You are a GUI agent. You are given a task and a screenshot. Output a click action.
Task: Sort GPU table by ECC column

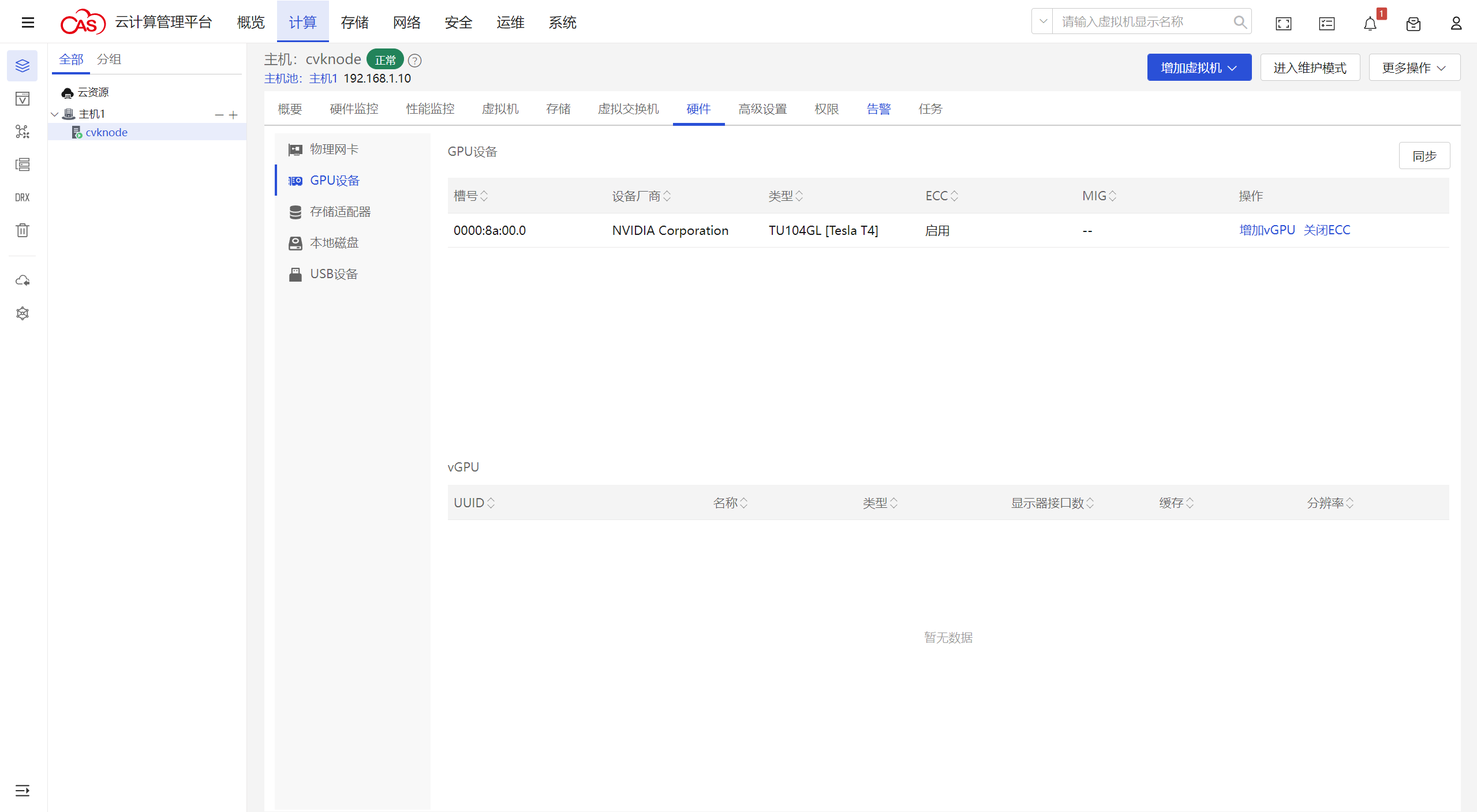click(954, 196)
